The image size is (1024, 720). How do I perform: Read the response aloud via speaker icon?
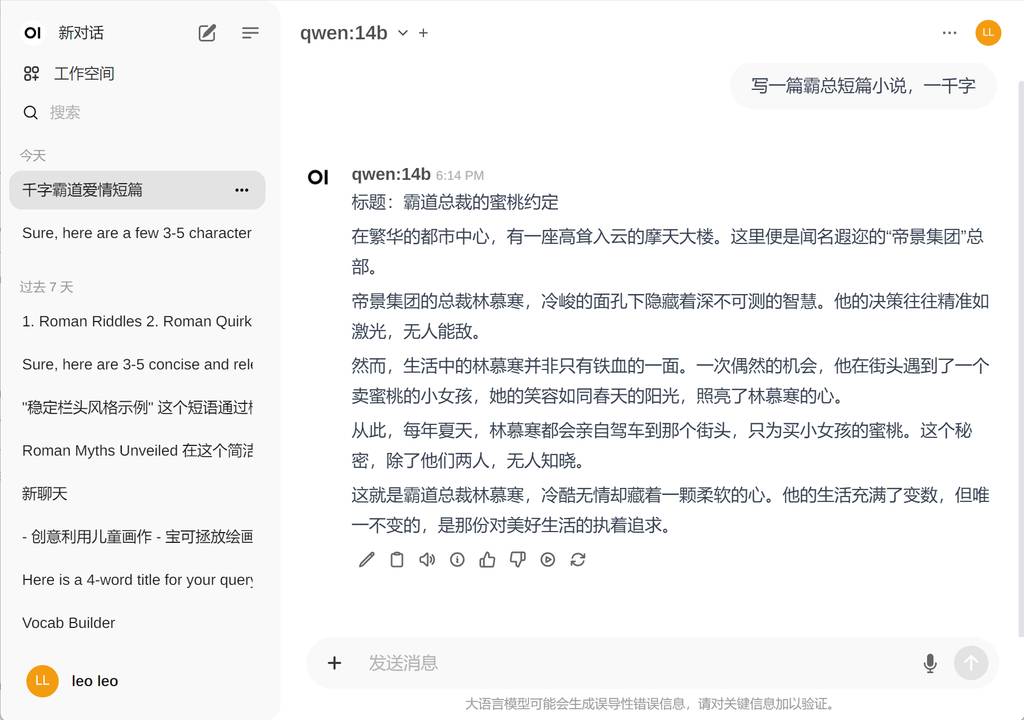pos(427,560)
